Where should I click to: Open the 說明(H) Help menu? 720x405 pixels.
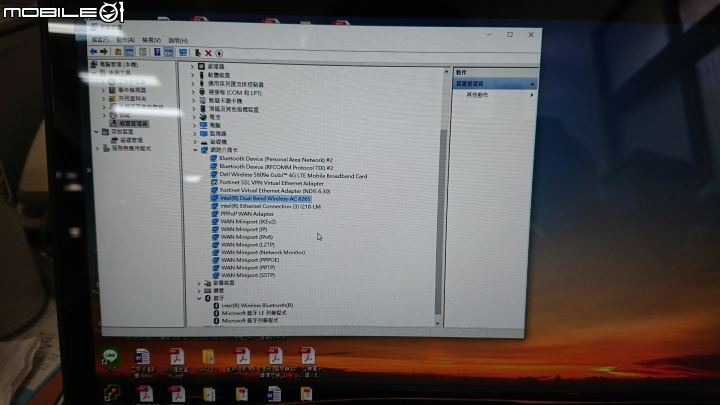[178, 40]
